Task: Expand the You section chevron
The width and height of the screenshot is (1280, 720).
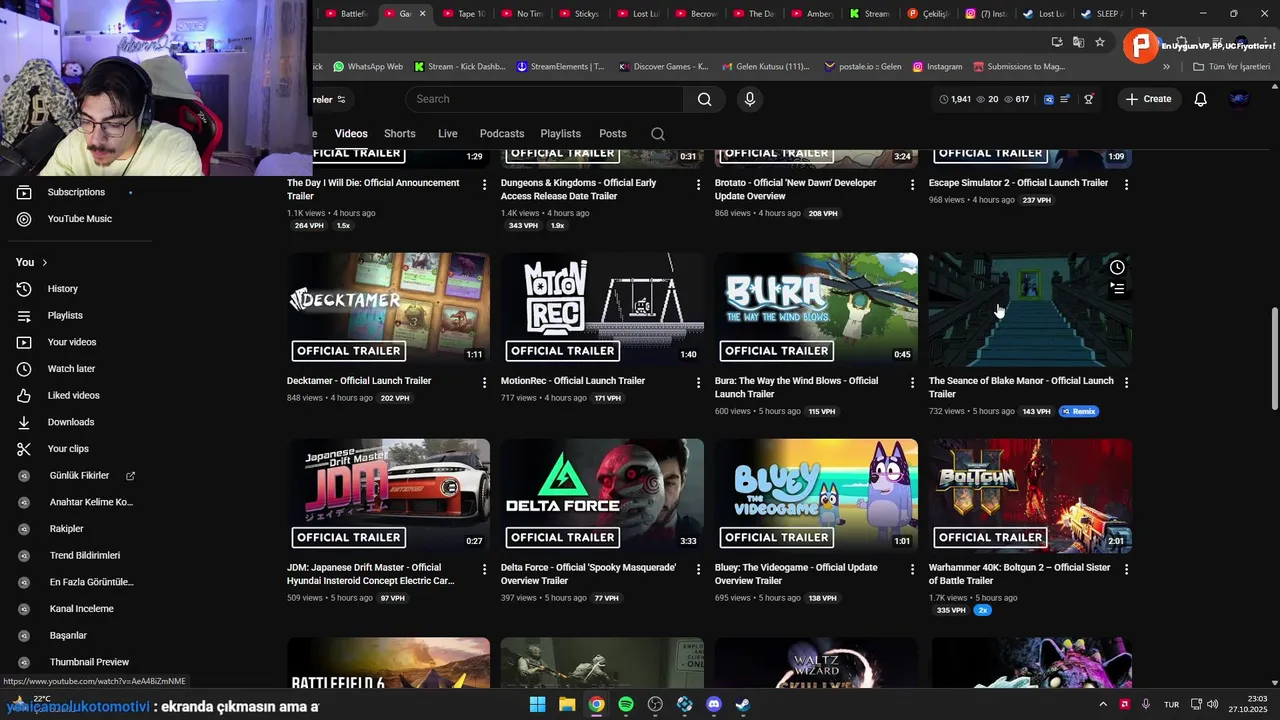Action: [x=44, y=263]
